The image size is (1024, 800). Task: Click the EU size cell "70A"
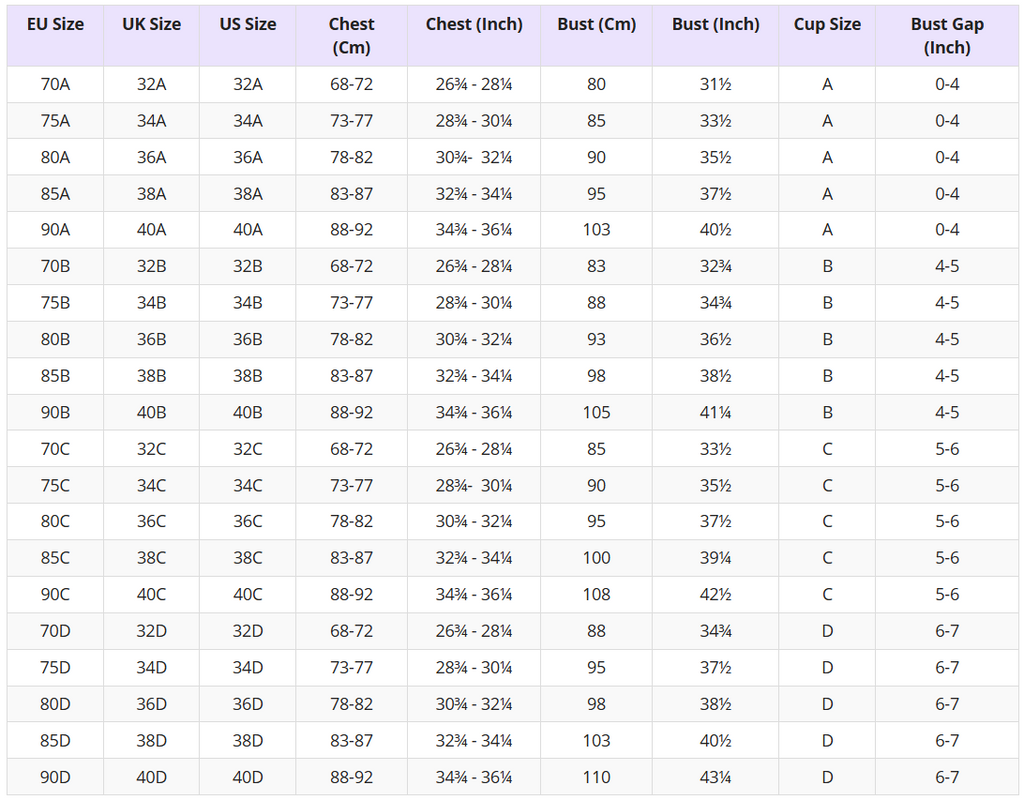coord(56,84)
